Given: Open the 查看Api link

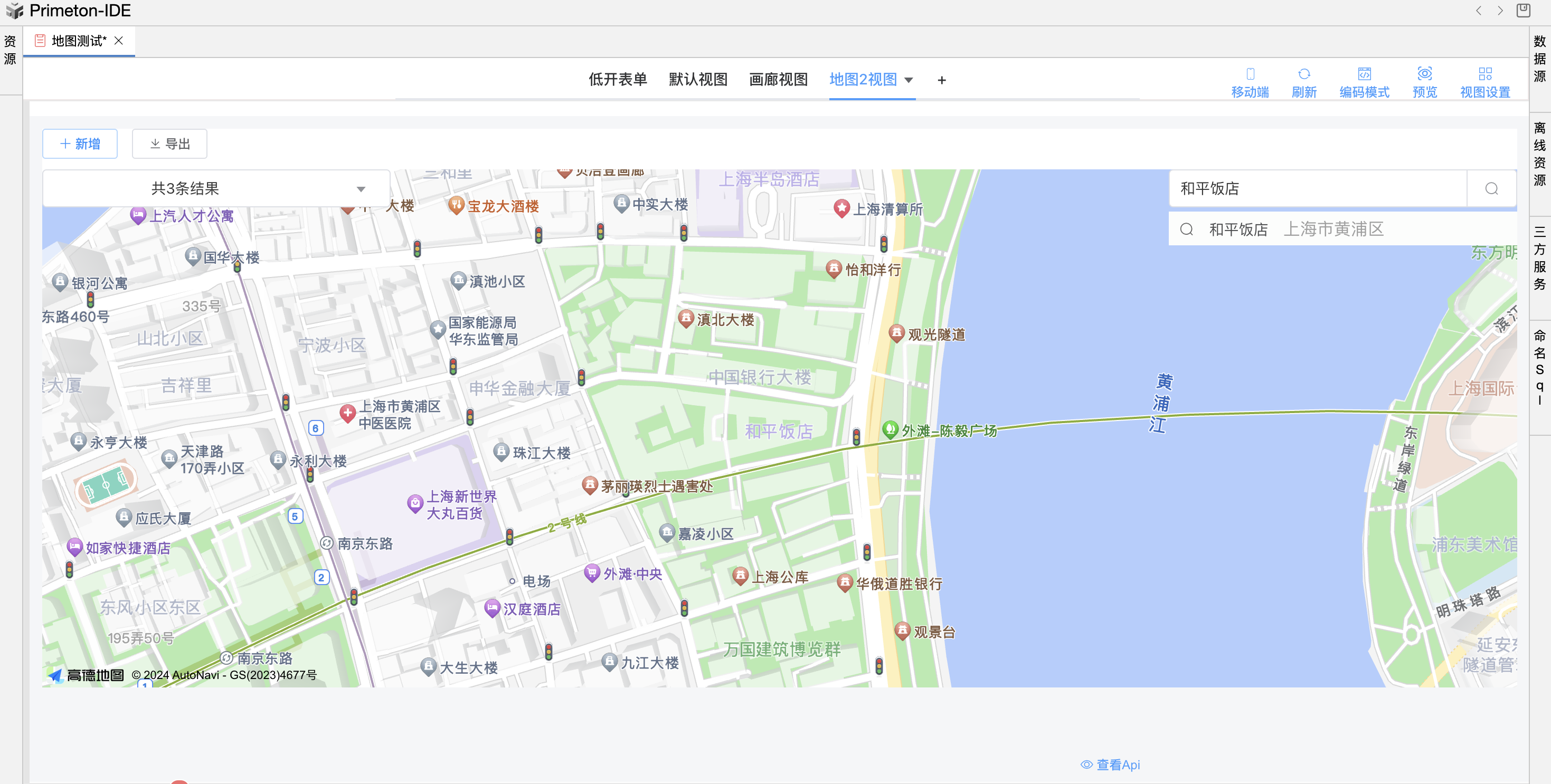Looking at the screenshot, I should [1111, 764].
